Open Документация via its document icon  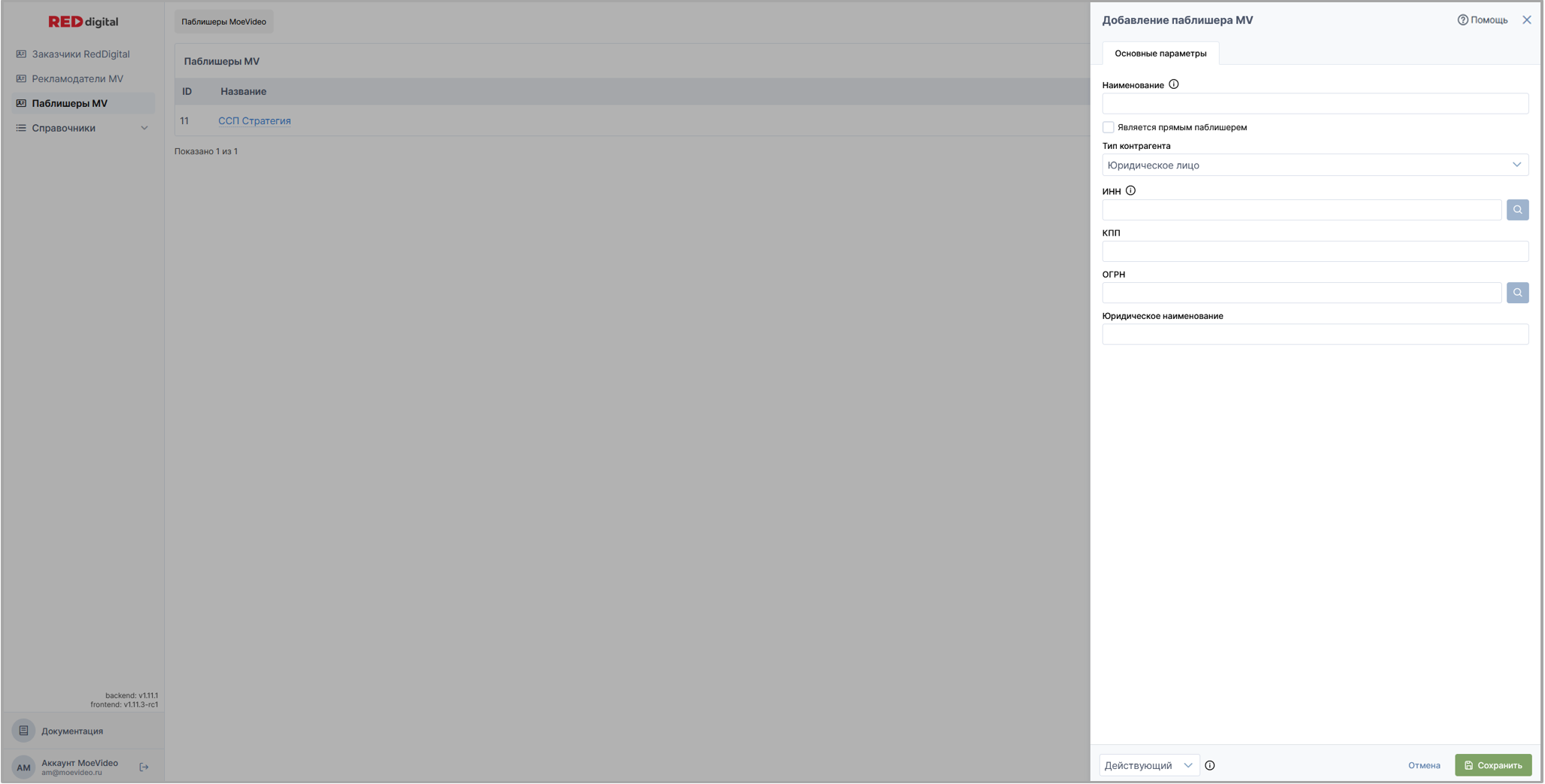[23, 731]
